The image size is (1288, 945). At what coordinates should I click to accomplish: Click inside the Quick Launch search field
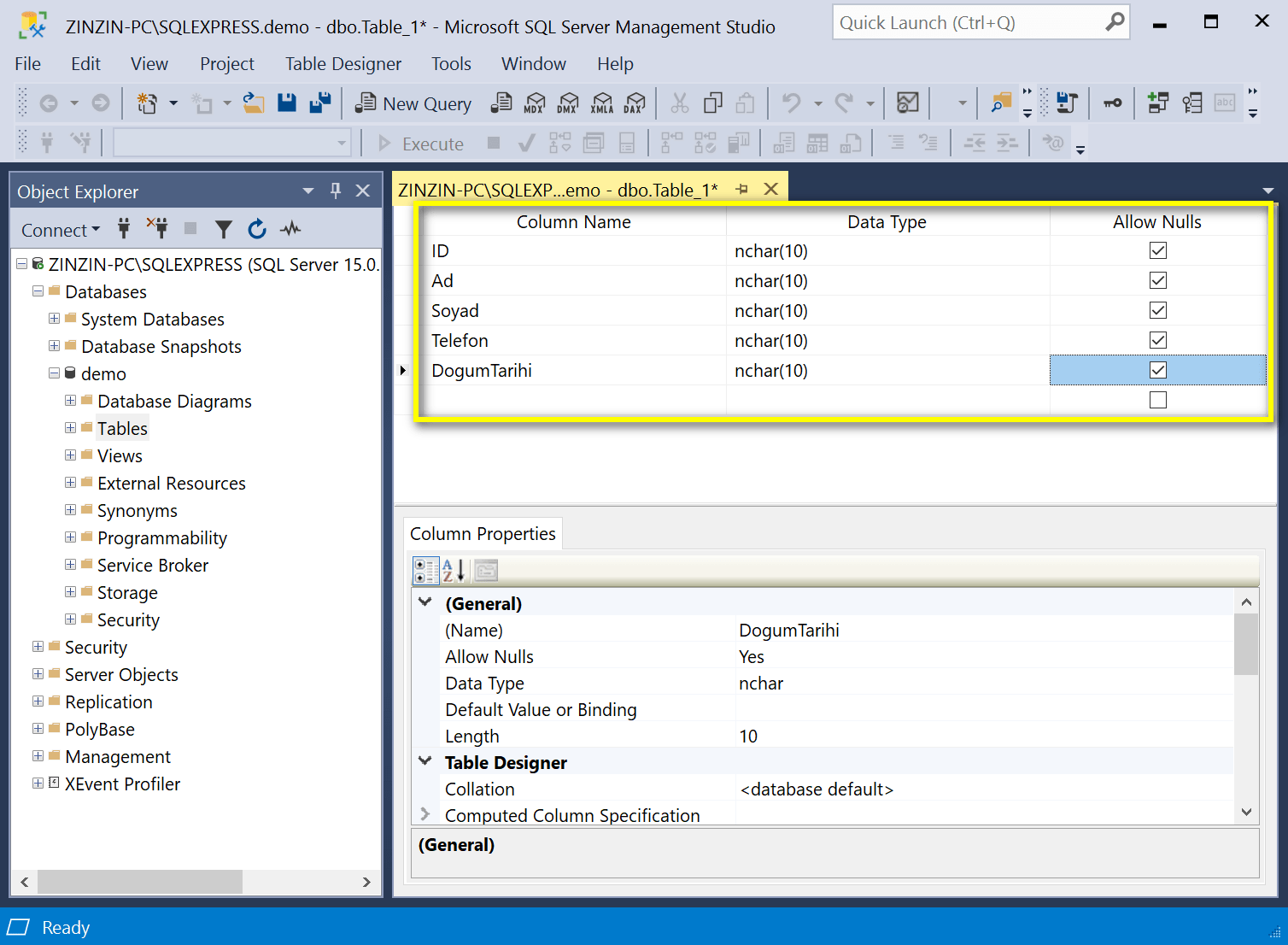(x=967, y=22)
